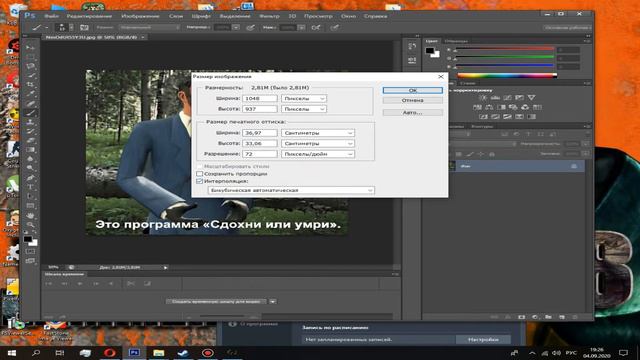Add a Brightness/Contrast adjustment
The width and height of the screenshot is (640, 360).
(483, 98)
